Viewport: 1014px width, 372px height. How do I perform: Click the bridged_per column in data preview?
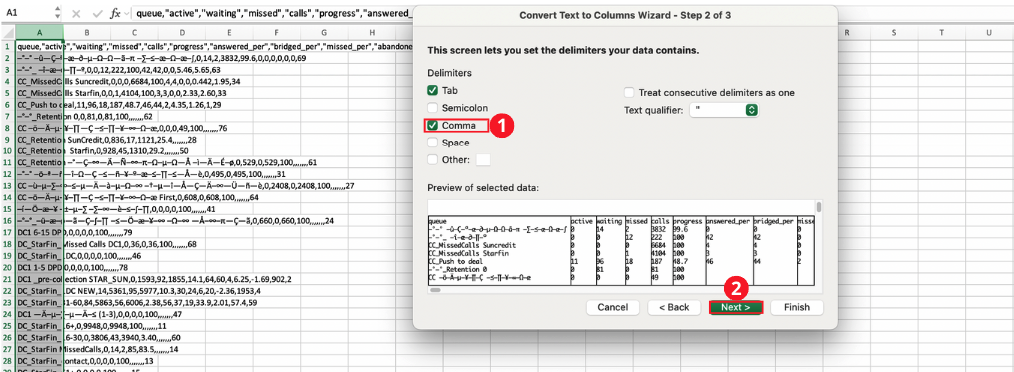click(775, 249)
